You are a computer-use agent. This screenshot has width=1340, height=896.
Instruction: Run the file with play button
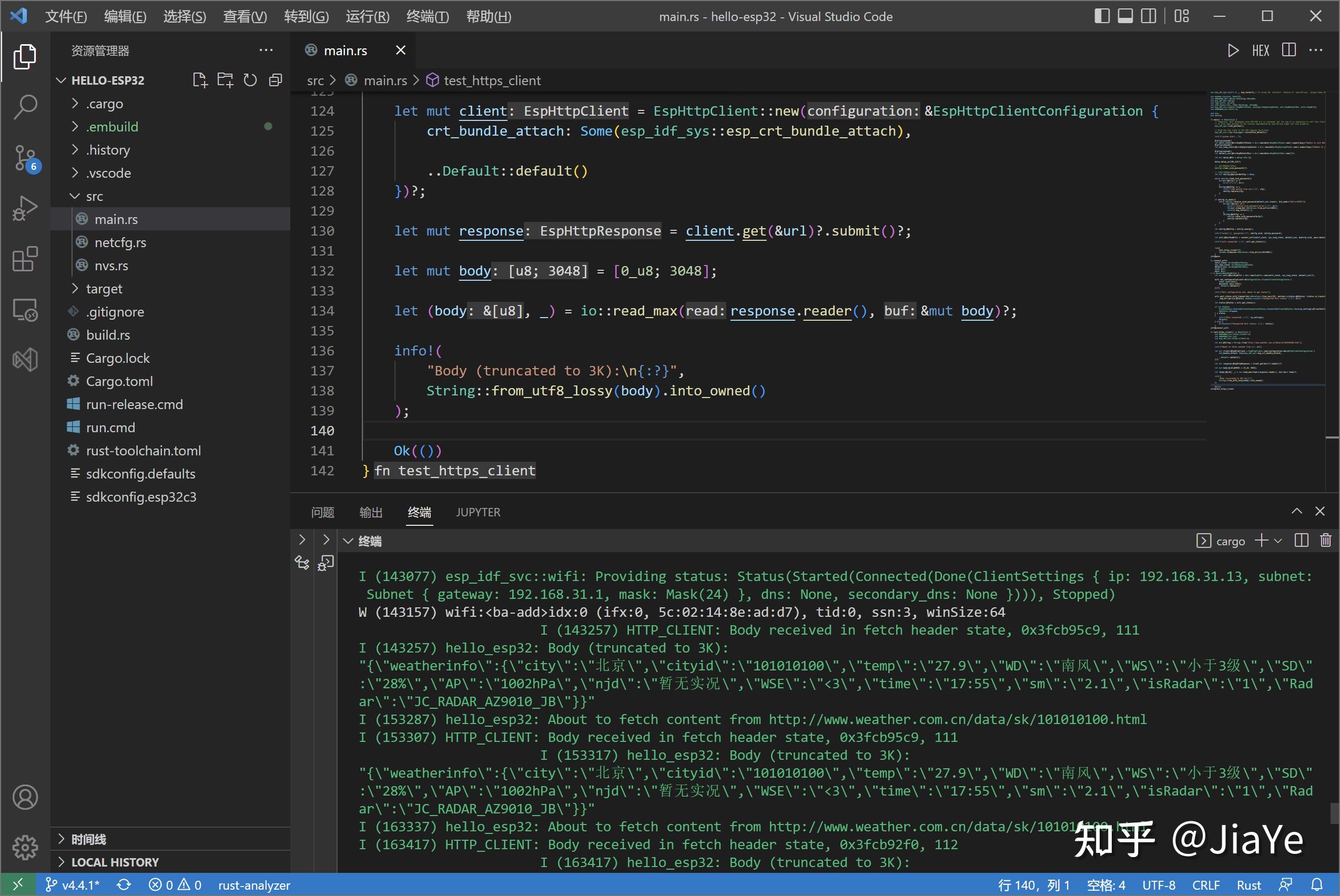tap(1233, 50)
